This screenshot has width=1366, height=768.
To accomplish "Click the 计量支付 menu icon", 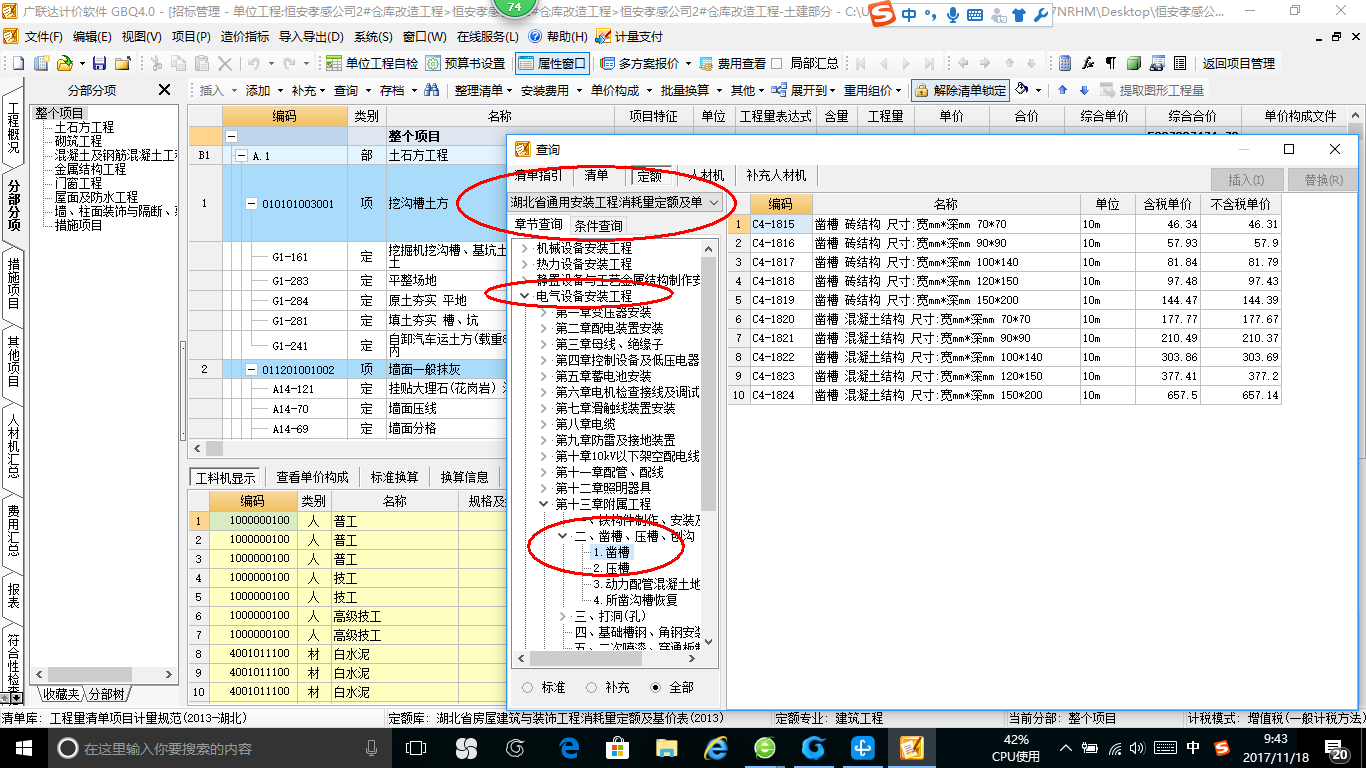I will click(x=603, y=36).
